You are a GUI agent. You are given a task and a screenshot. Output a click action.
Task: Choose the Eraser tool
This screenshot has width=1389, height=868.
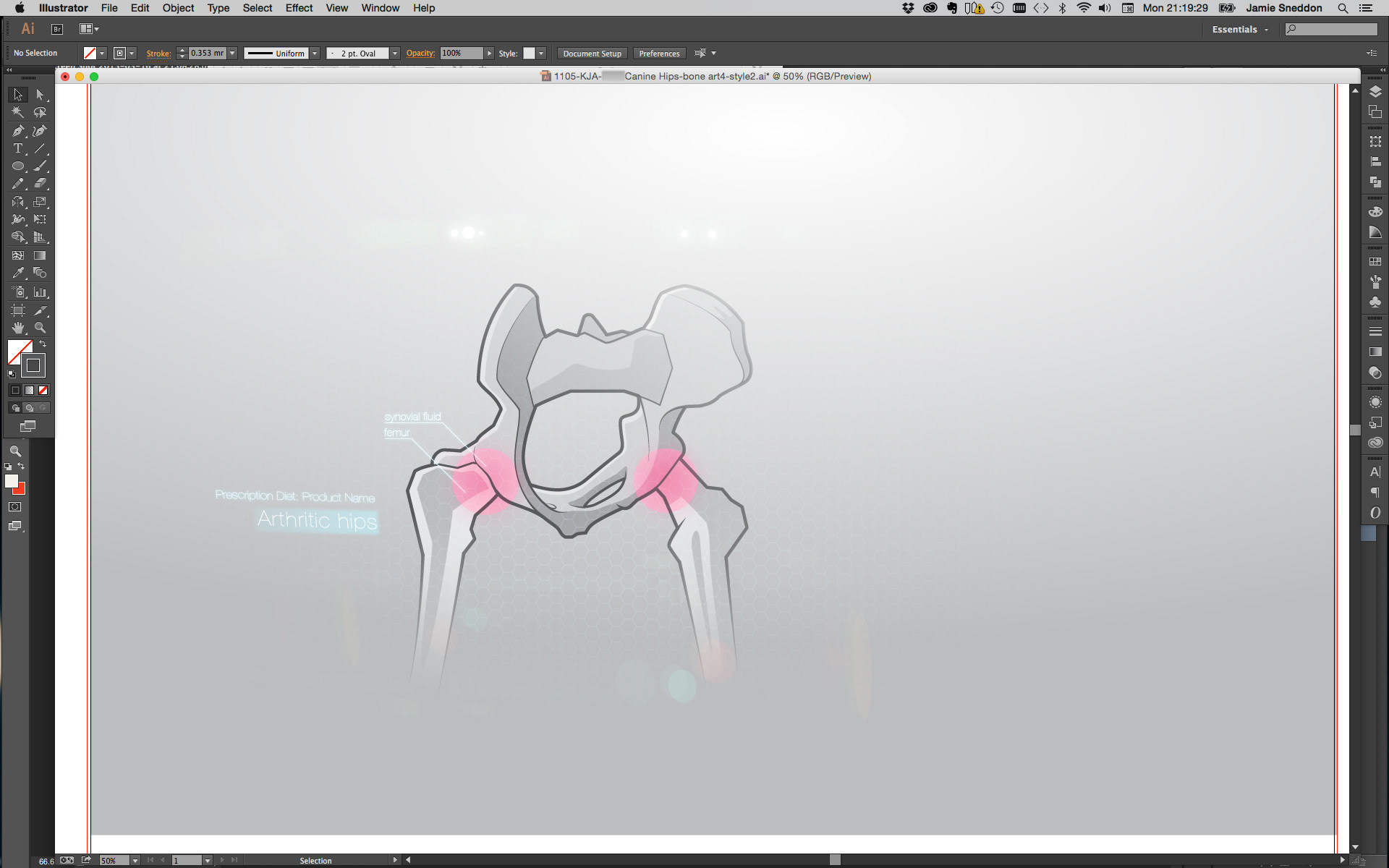tap(41, 184)
